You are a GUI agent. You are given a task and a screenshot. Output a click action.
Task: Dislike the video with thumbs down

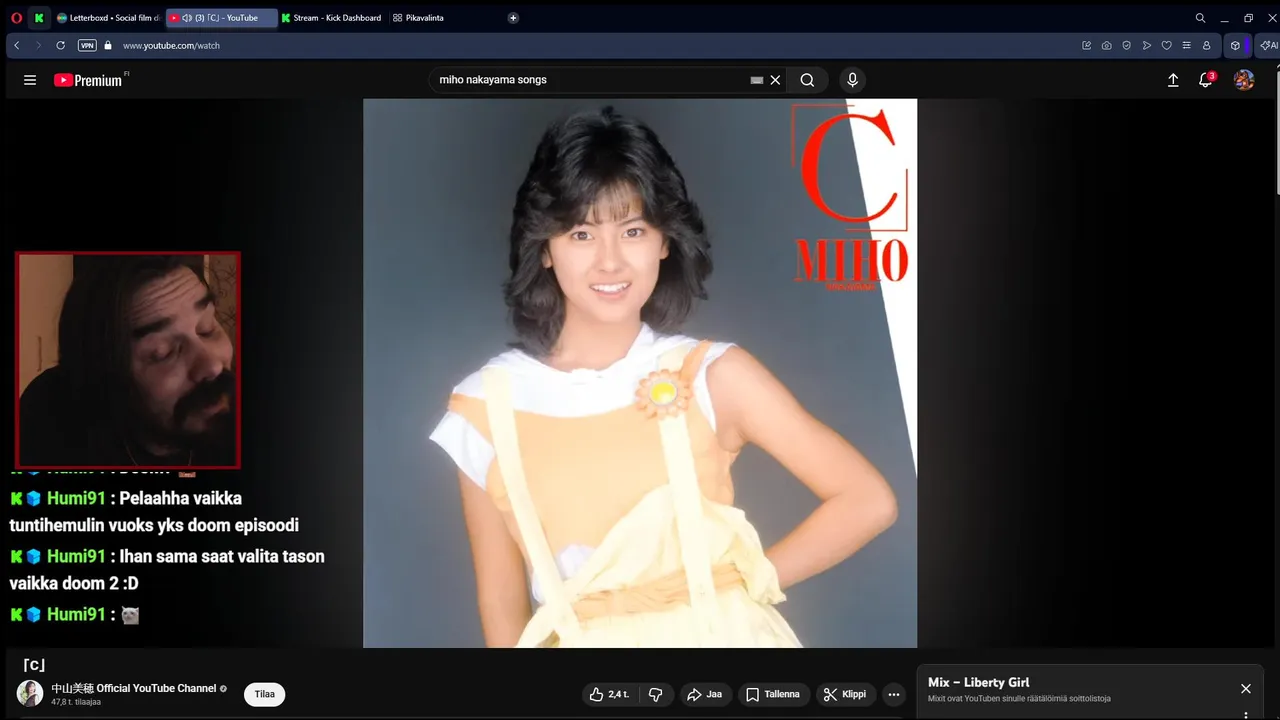point(656,694)
